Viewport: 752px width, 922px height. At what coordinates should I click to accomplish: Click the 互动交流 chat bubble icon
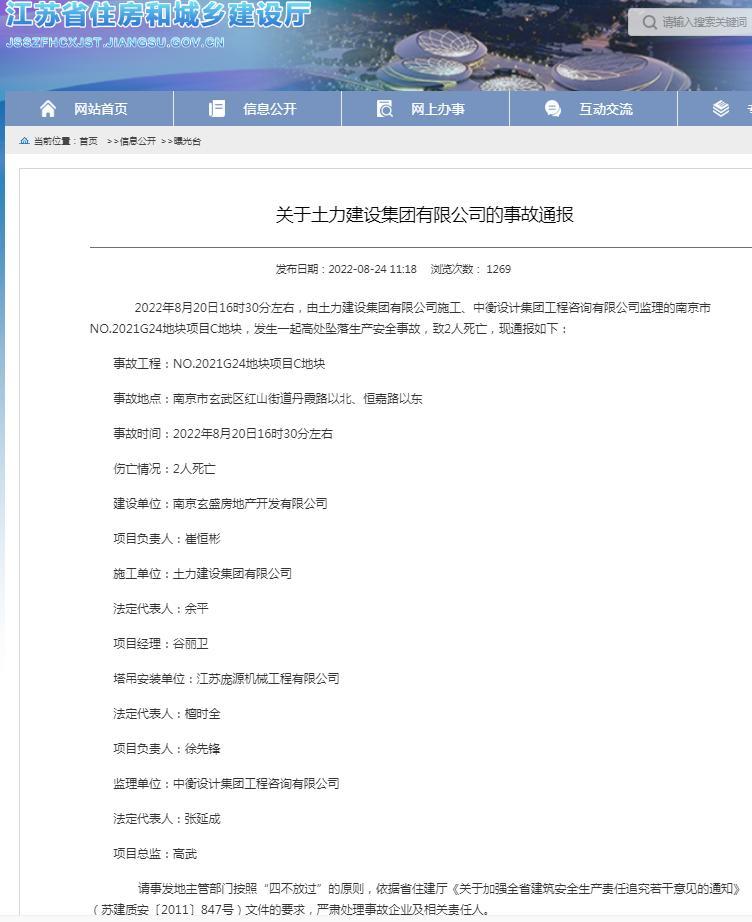(553, 109)
